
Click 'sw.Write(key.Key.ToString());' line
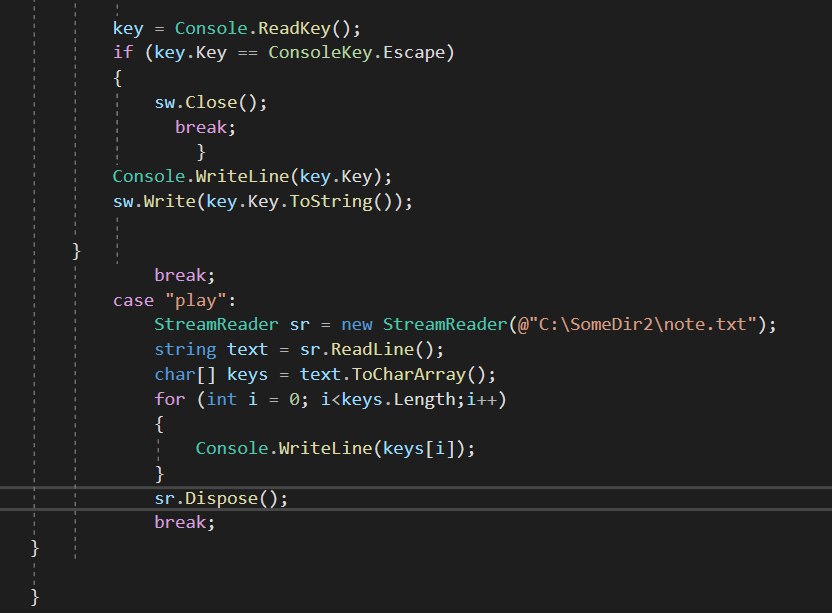click(262, 201)
